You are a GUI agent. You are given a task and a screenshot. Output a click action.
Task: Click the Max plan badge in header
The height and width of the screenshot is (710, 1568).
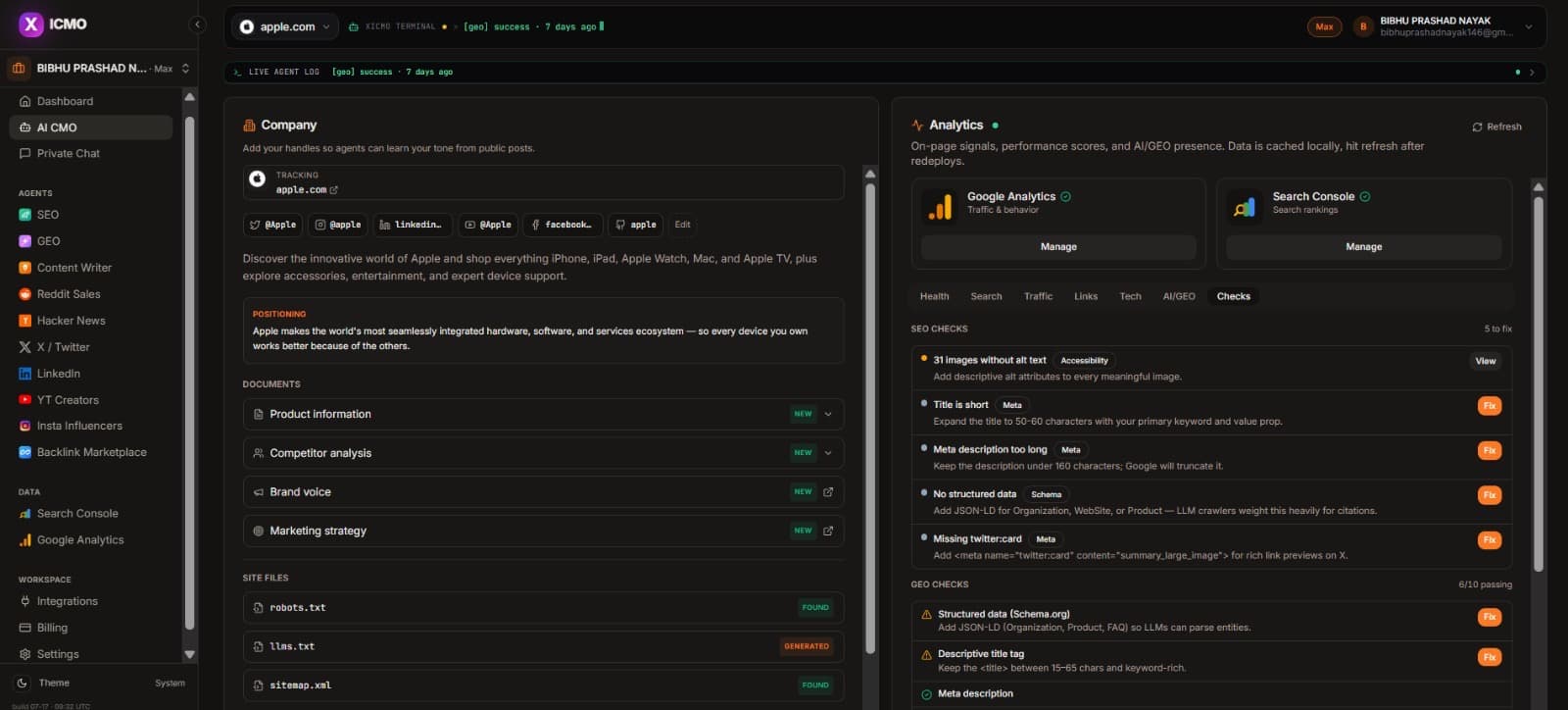pos(1324,27)
